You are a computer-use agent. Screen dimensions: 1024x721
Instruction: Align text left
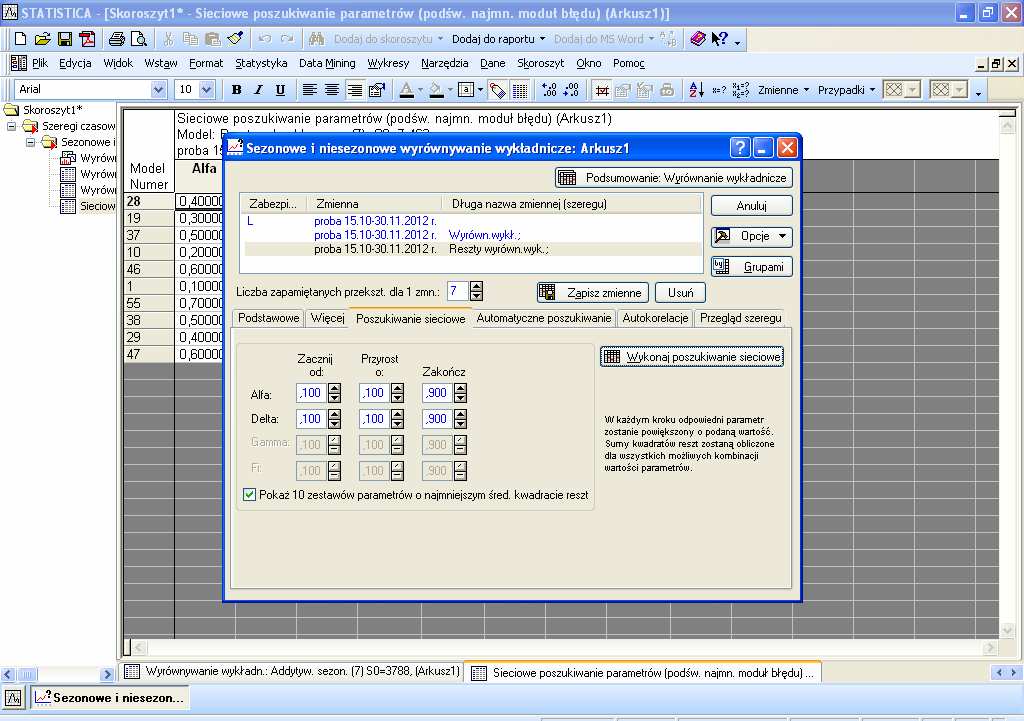(x=310, y=90)
